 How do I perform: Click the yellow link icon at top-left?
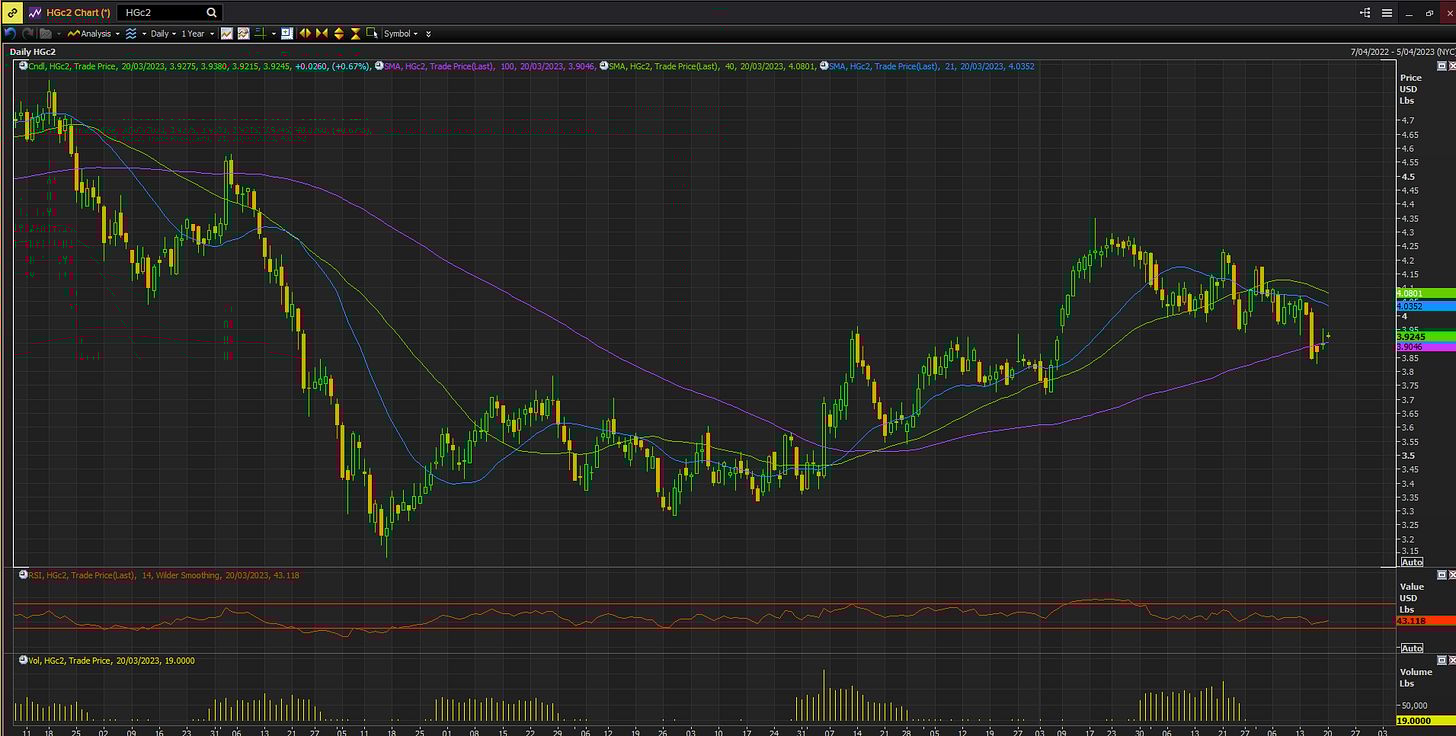[x=12, y=13]
